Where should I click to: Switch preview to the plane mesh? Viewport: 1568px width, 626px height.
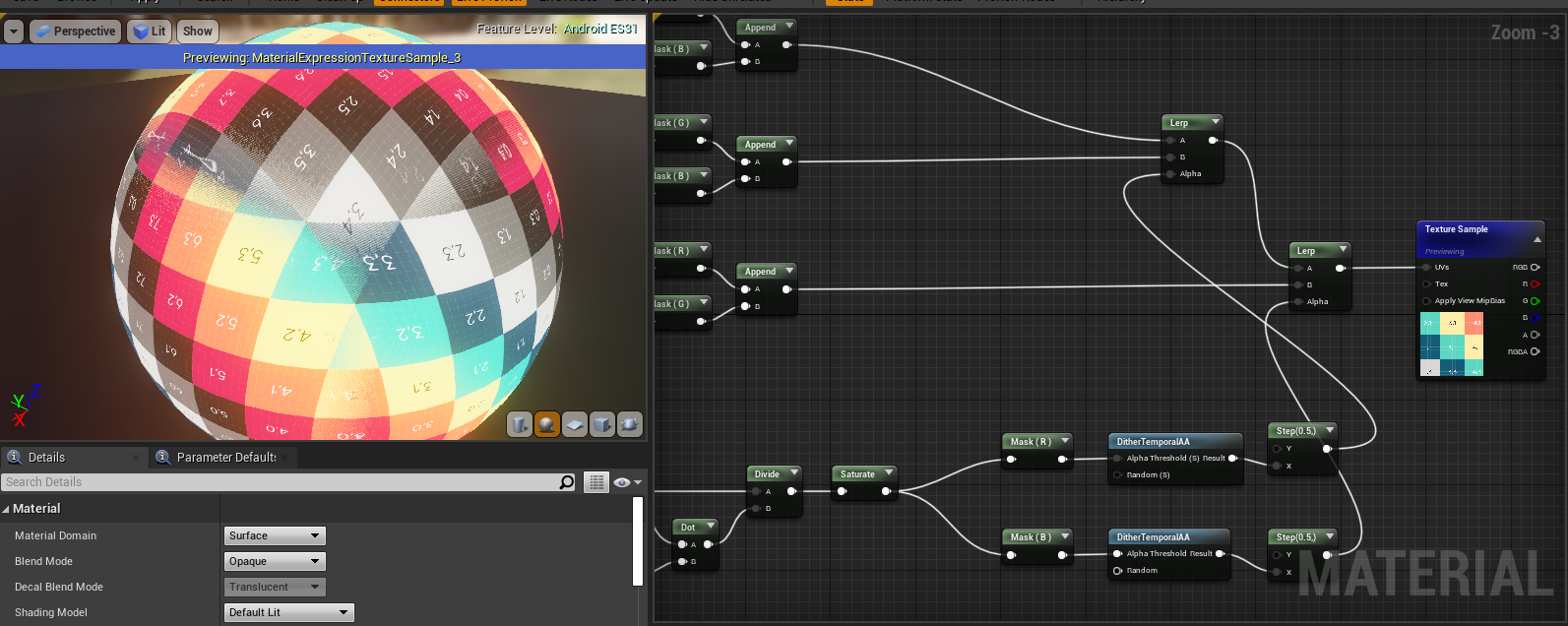click(x=575, y=424)
